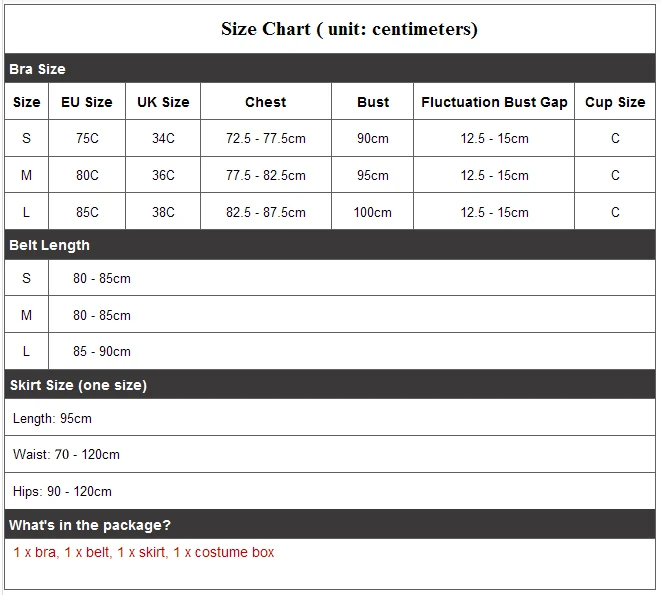This screenshot has width=661, height=595.
Task: Click the red package contents text
Action: coord(144,552)
